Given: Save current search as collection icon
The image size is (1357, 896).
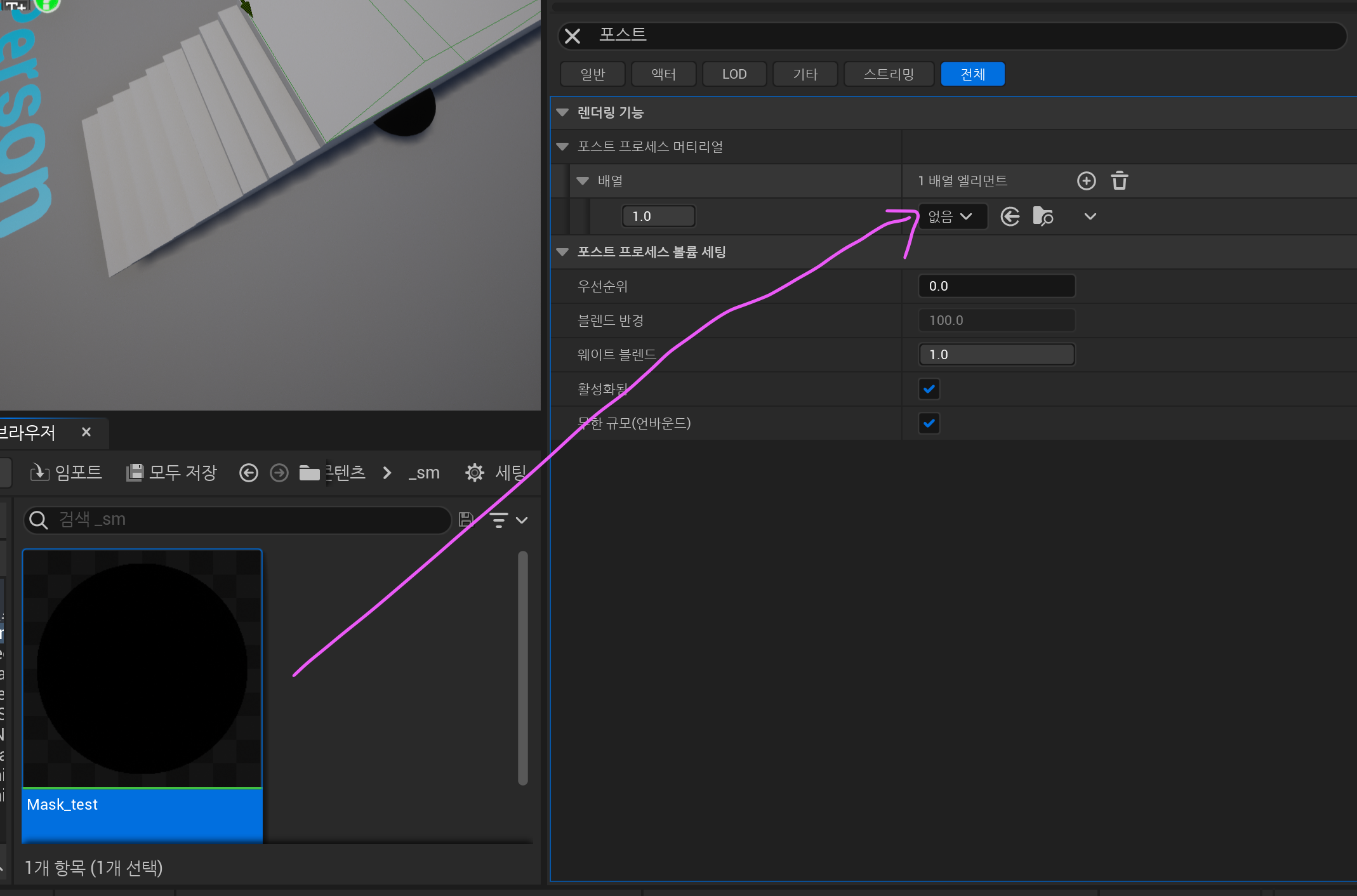Looking at the screenshot, I should point(466,520).
